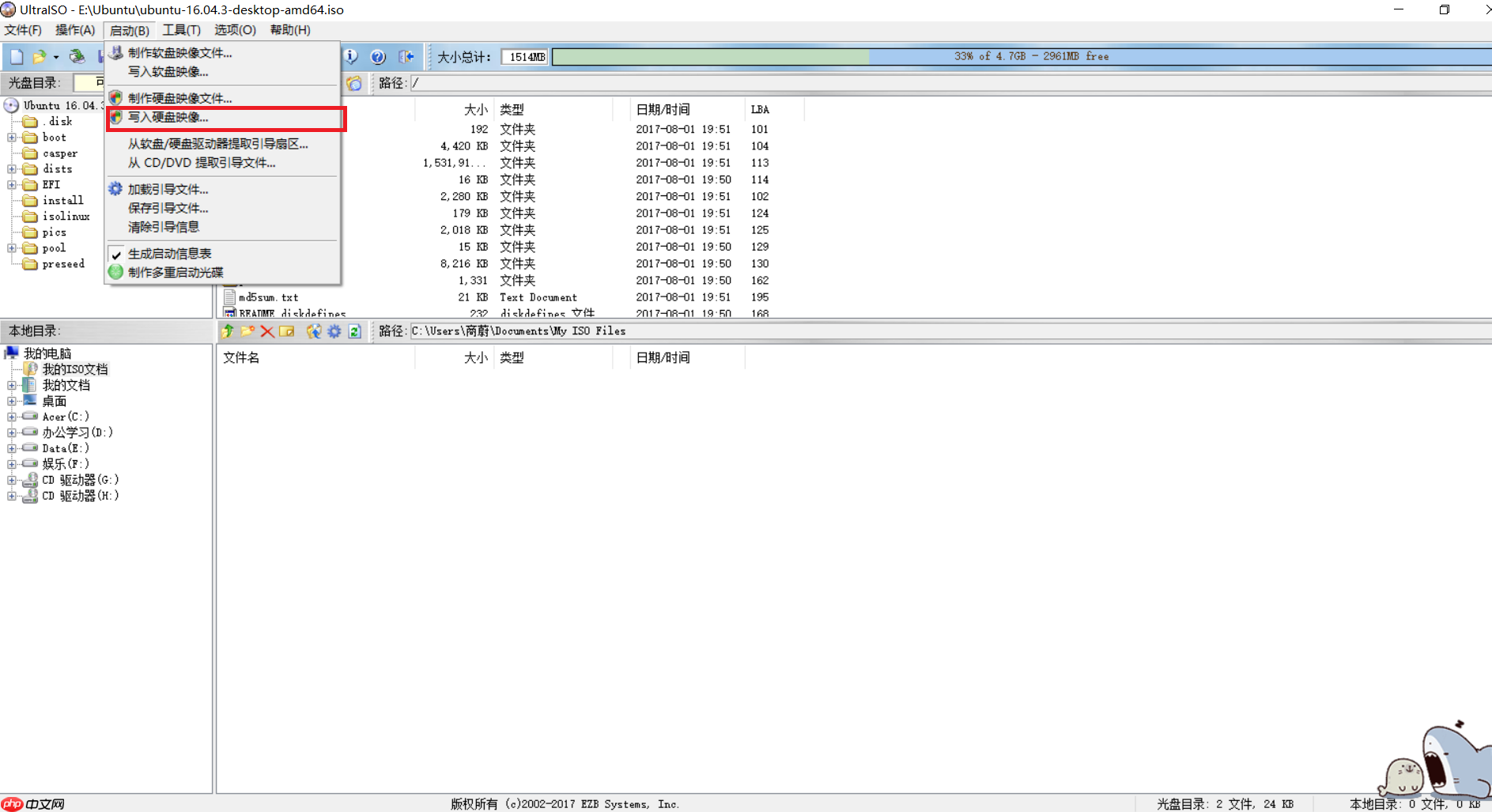Image resolution: width=1492 pixels, height=812 pixels.
Task: Go up one folder in local directory toolbar
Action: (x=228, y=331)
